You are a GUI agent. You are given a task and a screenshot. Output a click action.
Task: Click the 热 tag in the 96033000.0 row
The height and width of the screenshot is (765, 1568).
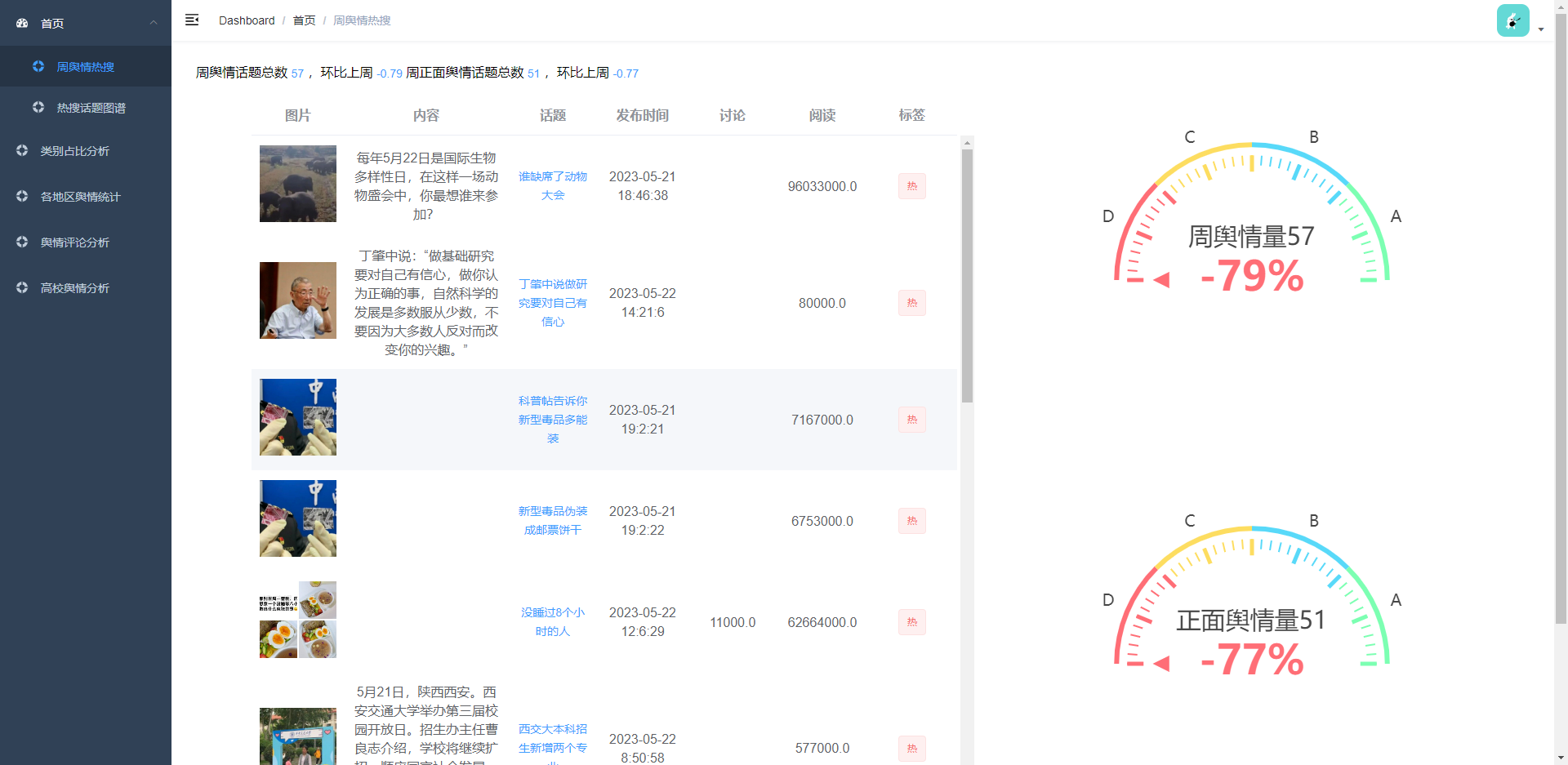[x=912, y=186]
